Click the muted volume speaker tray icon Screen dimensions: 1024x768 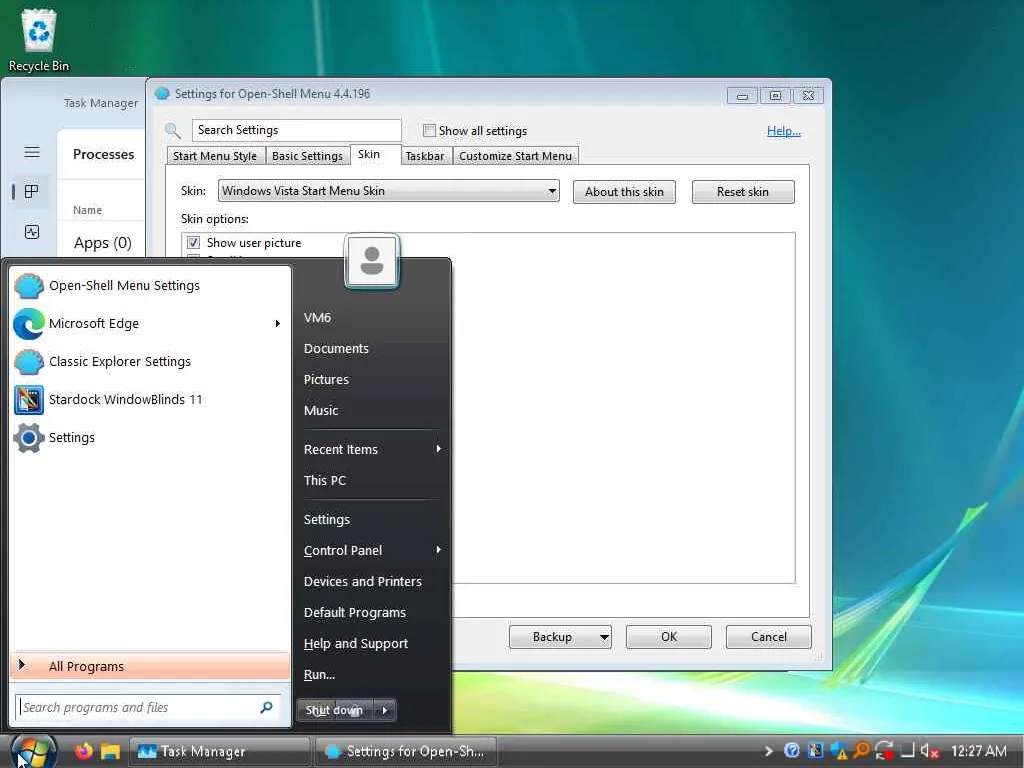[x=930, y=751]
